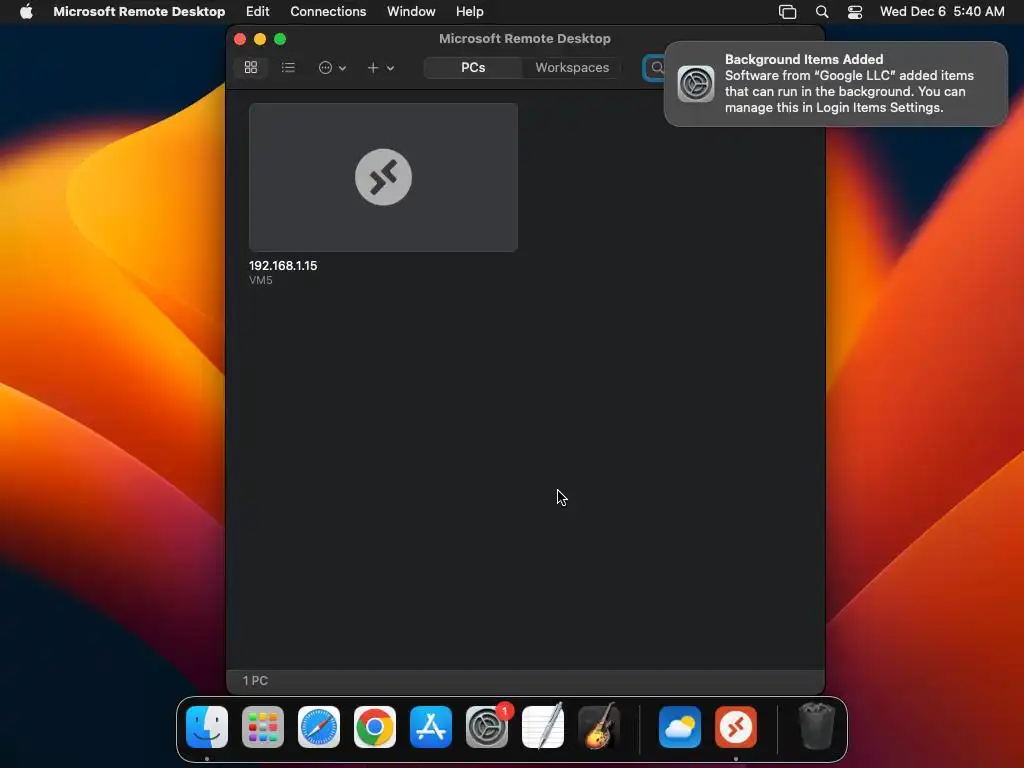Screen dimensions: 1024x768
Task: Open the ellipsis actions dropdown
Action: pyautogui.click(x=332, y=67)
